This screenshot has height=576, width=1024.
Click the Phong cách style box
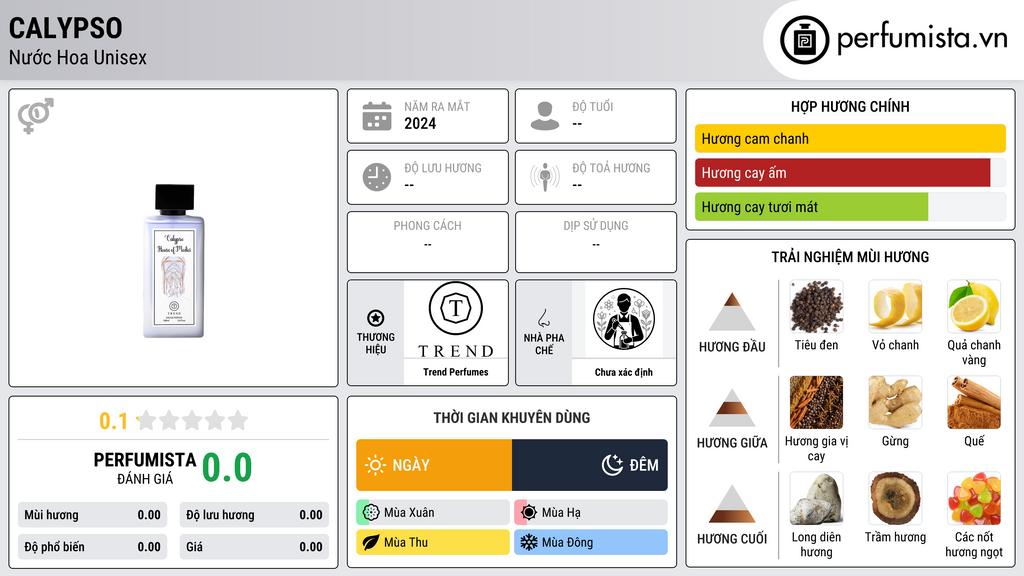click(428, 242)
